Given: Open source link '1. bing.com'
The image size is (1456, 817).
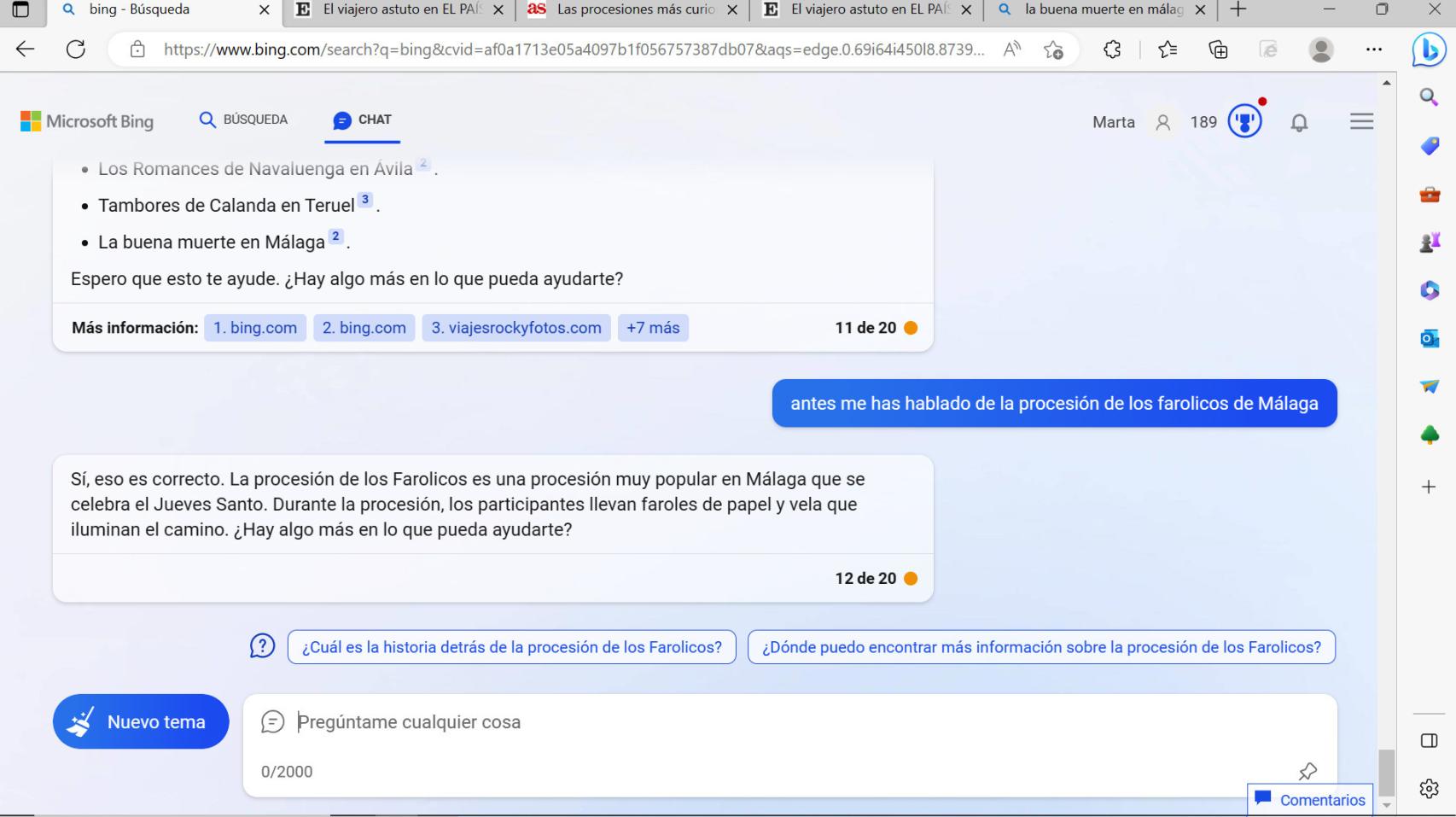Looking at the screenshot, I should click(x=255, y=328).
